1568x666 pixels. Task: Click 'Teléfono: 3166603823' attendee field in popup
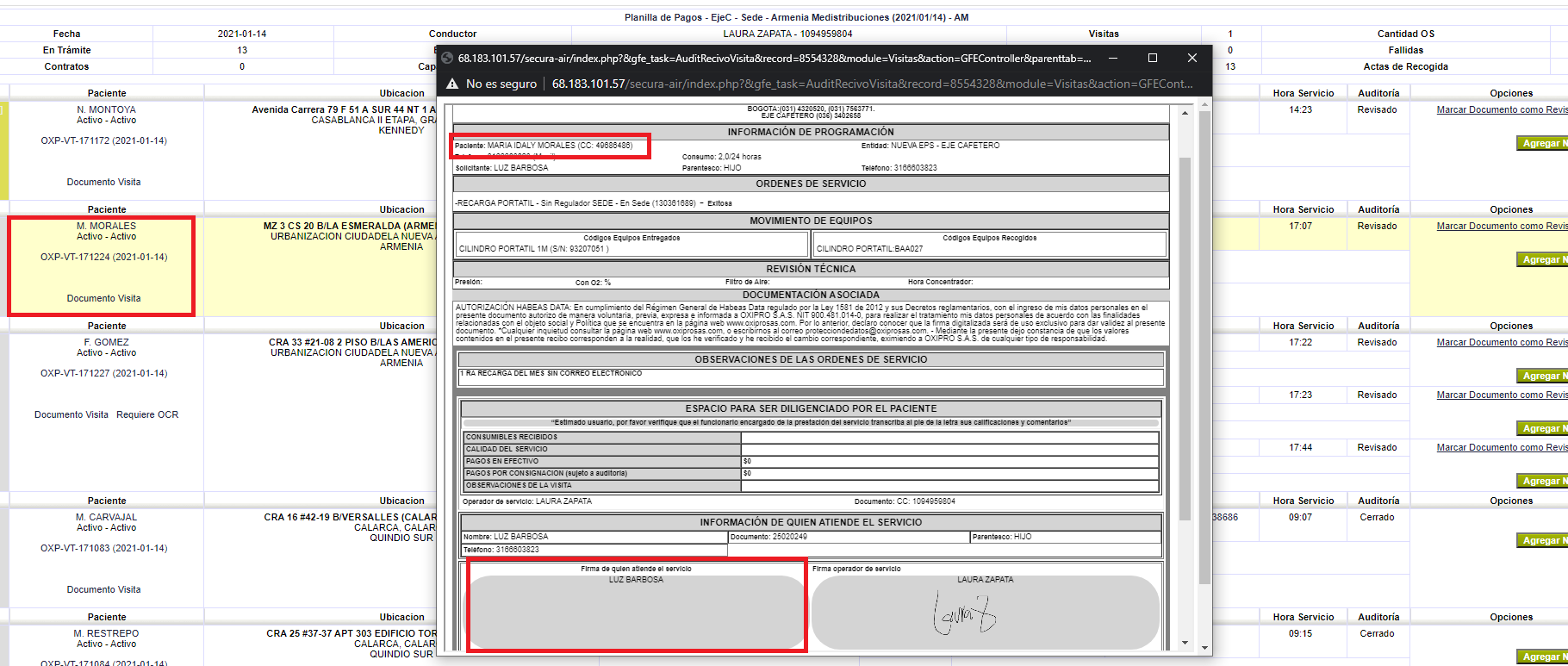(x=594, y=550)
